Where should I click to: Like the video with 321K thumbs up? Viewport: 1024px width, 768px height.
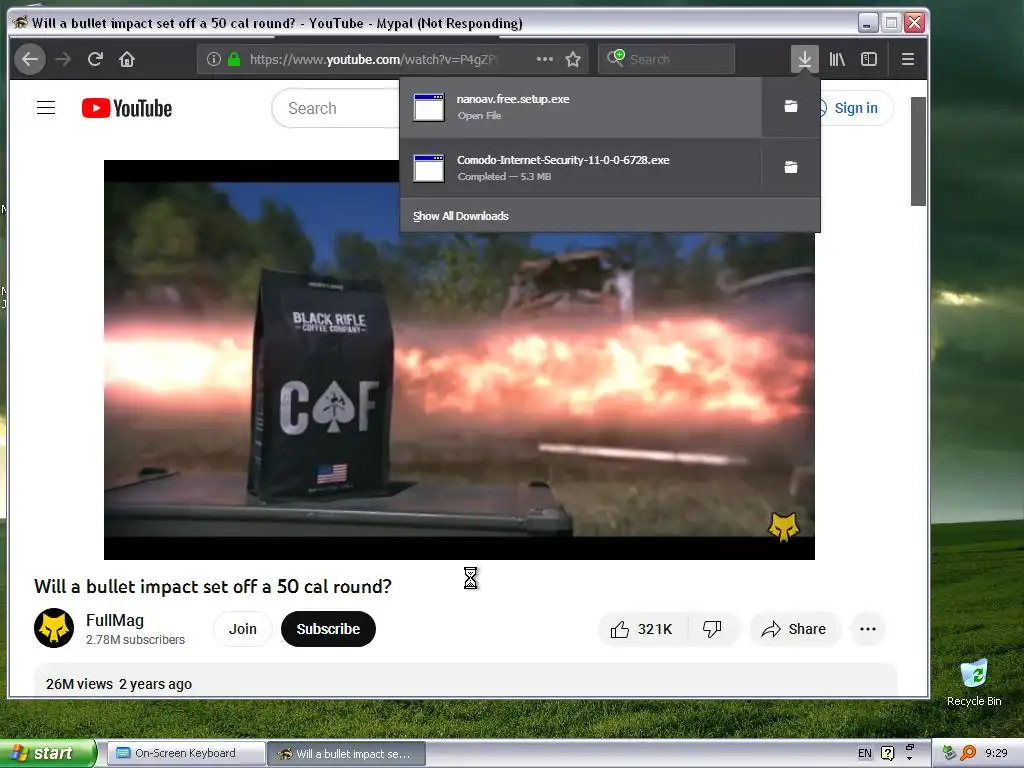click(x=642, y=629)
